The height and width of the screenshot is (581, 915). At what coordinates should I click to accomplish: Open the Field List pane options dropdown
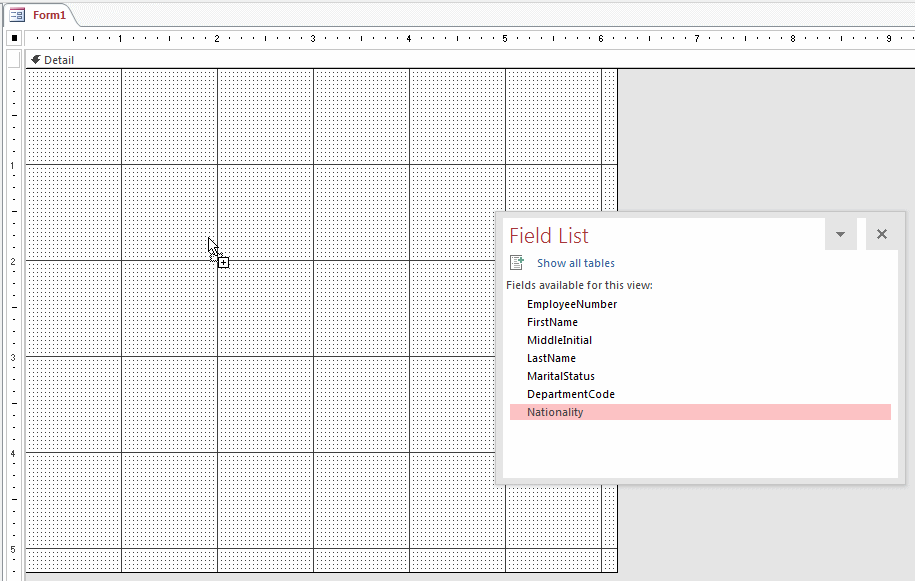click(840, 234)
